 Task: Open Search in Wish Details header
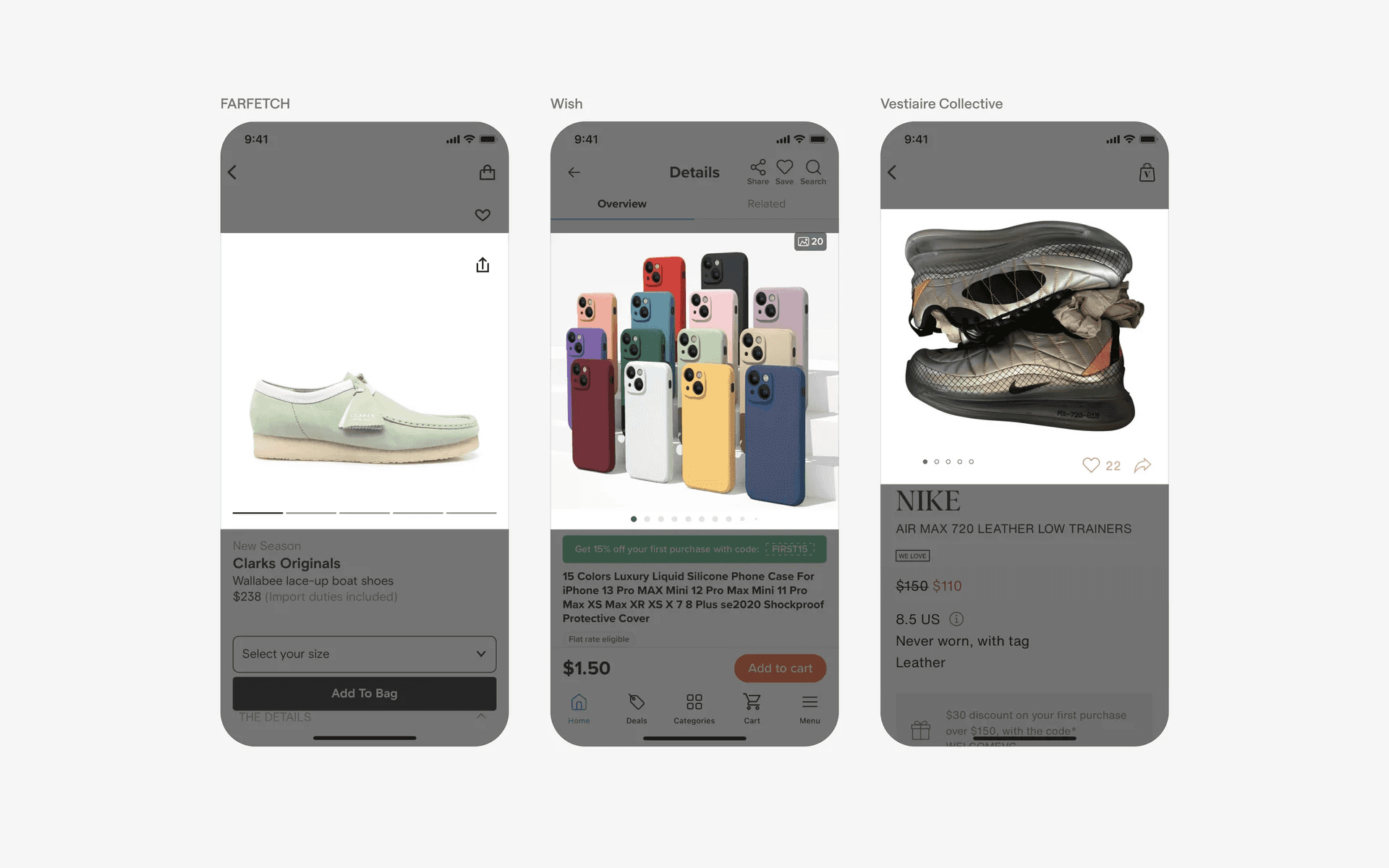coord(813,172)
